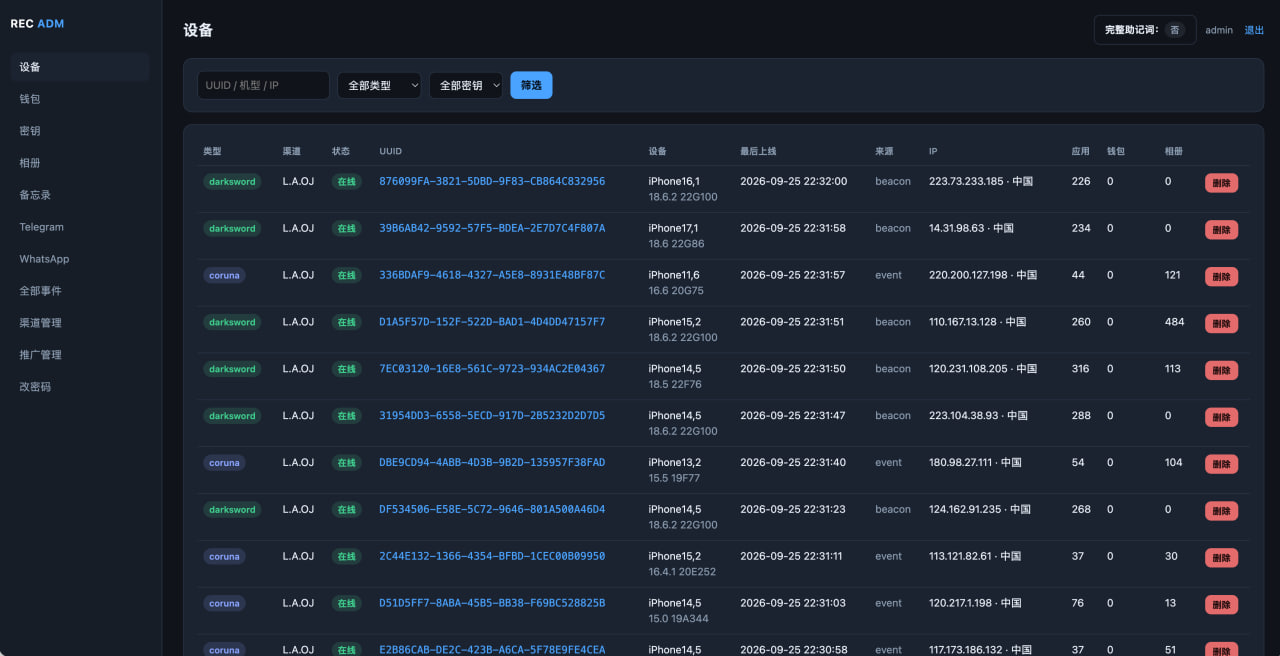Open 备忘录 in the sidebar

click(80, 195)
